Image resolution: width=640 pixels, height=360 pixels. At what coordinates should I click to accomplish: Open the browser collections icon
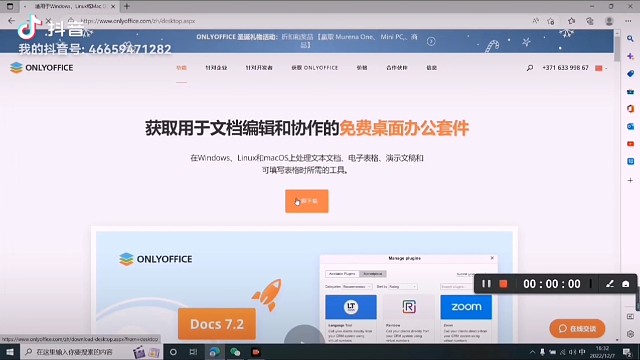(x=590, y=21)
